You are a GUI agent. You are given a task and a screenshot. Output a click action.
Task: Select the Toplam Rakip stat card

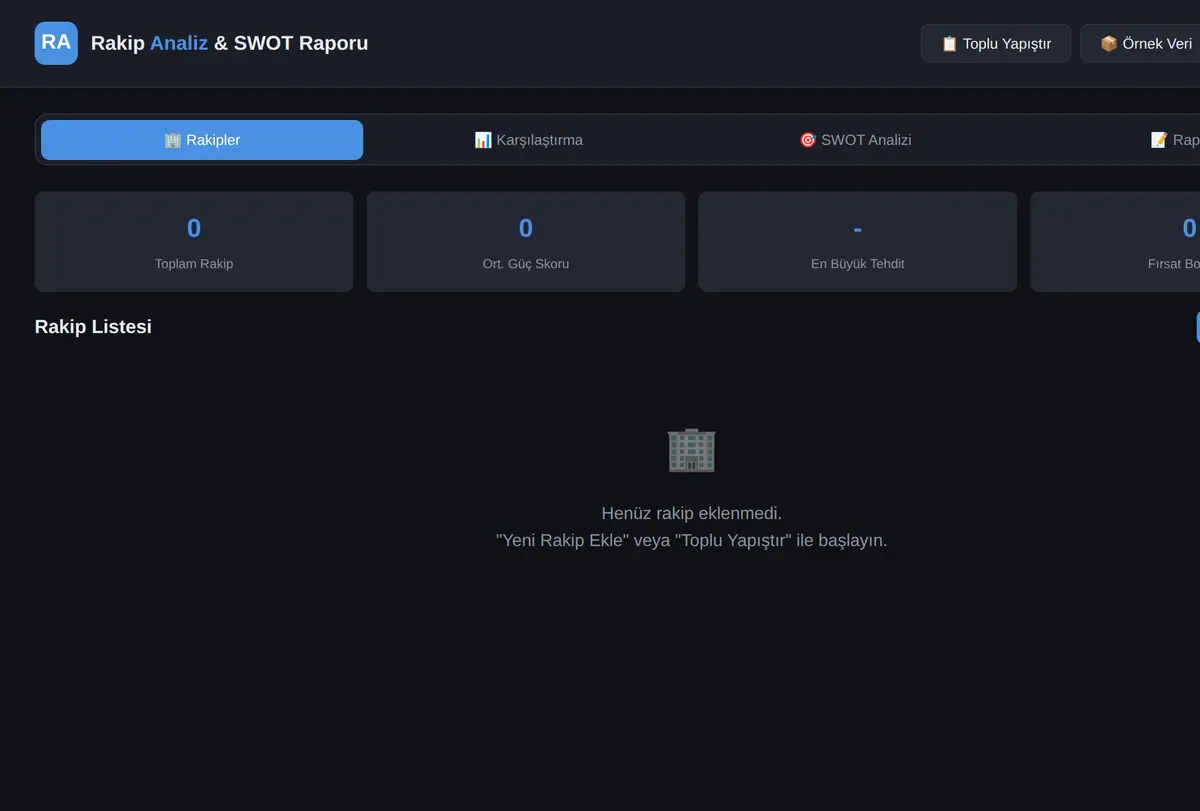pyautogui.click(x=194, y=242)
